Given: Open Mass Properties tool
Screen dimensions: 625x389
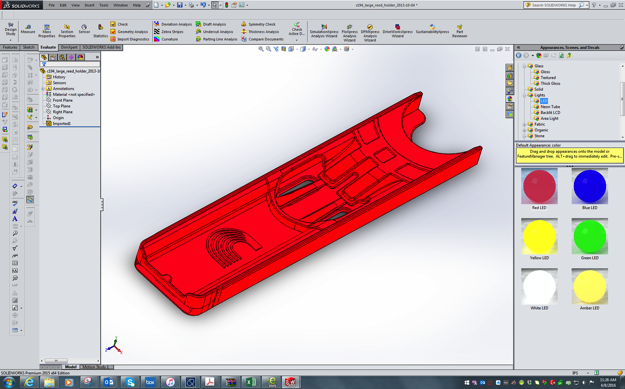Looking at the screenshot, I should [47, 31].
